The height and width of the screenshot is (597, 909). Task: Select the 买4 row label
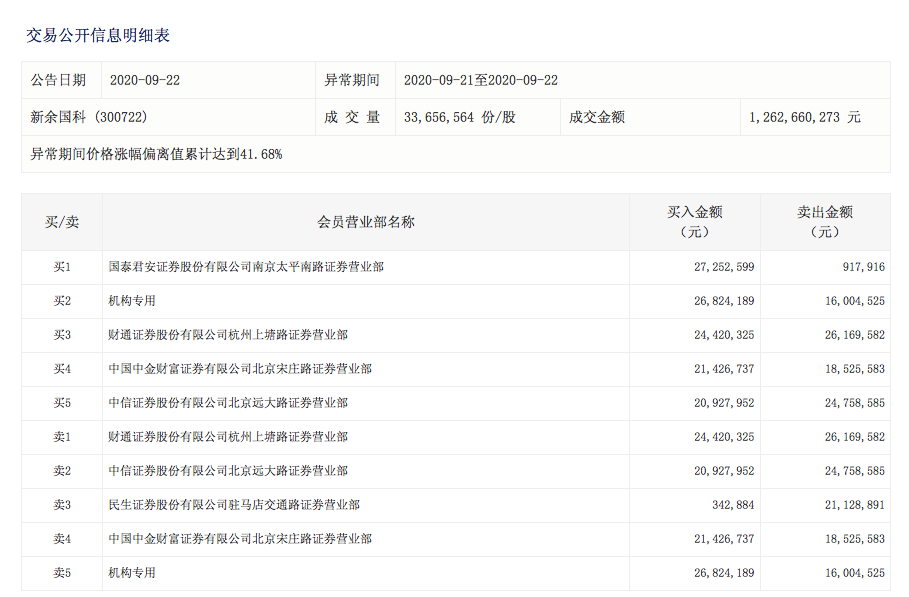(62, 369)
